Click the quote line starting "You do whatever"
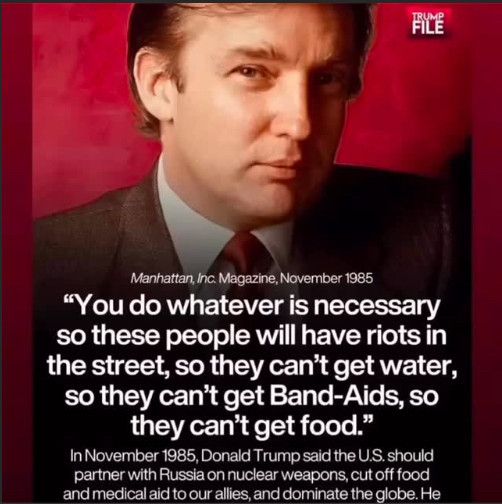The width and height of the screenshot is (502, 504). point(251,306)
